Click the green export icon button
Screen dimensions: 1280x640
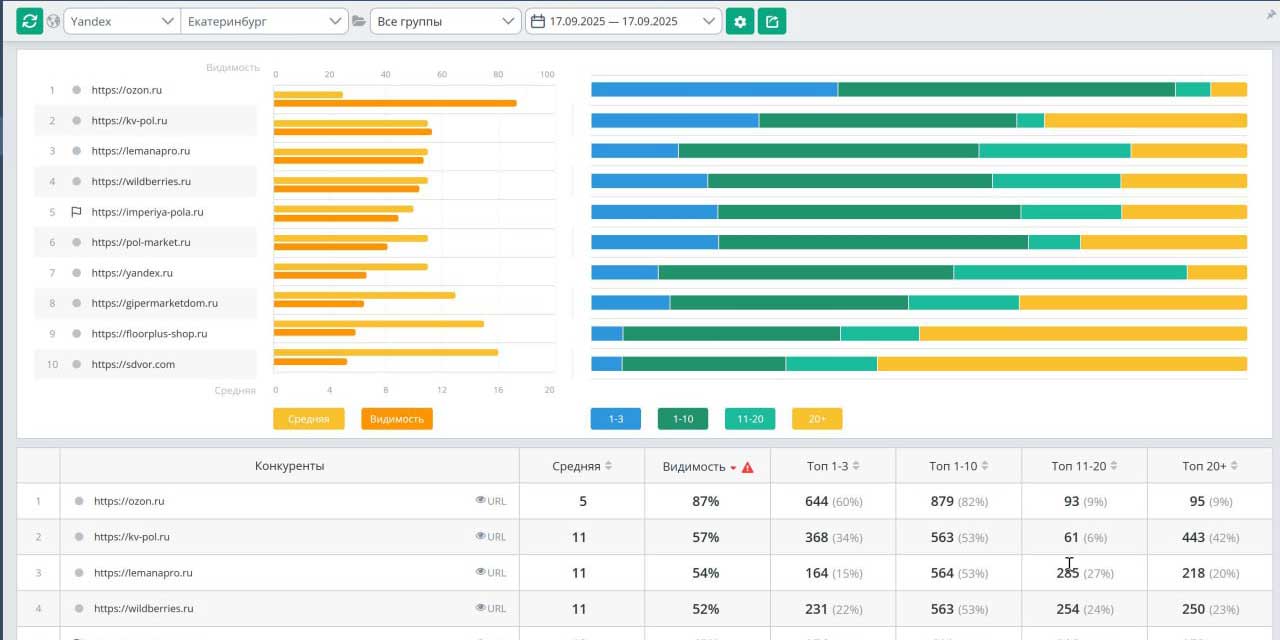772,21
